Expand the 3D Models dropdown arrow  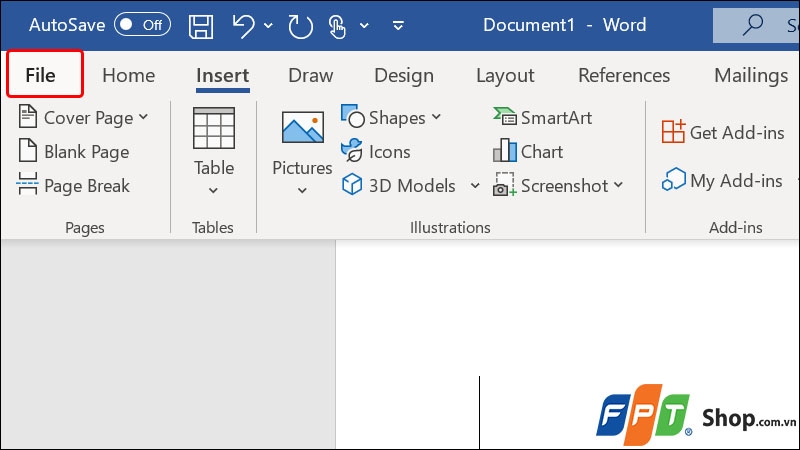(475, 186)
